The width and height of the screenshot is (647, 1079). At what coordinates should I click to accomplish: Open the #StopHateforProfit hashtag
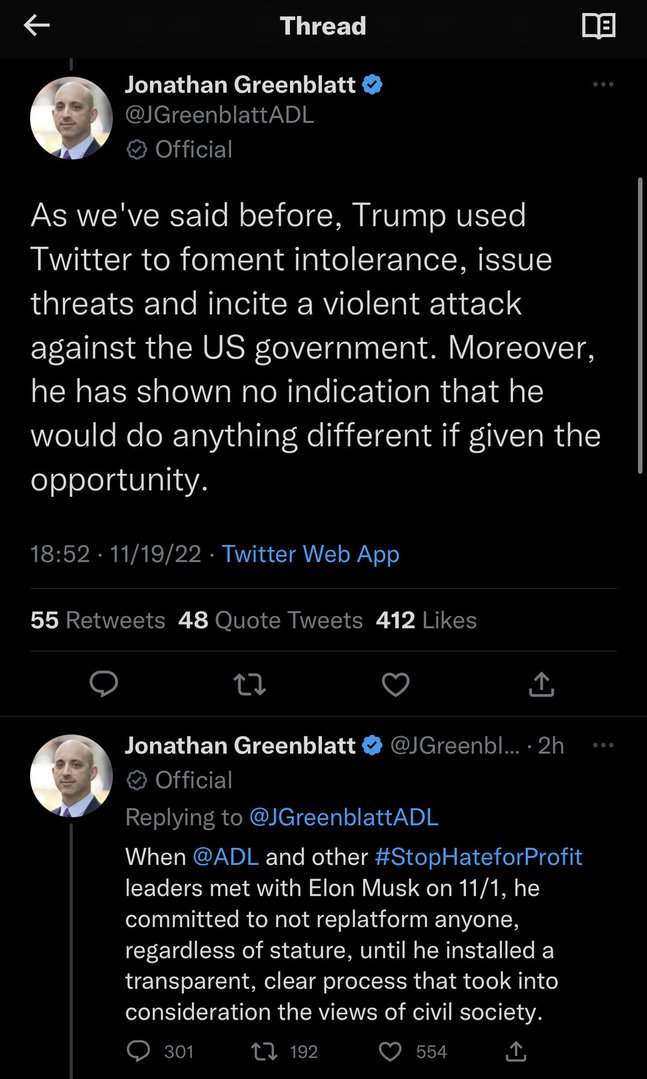[478, 857]
